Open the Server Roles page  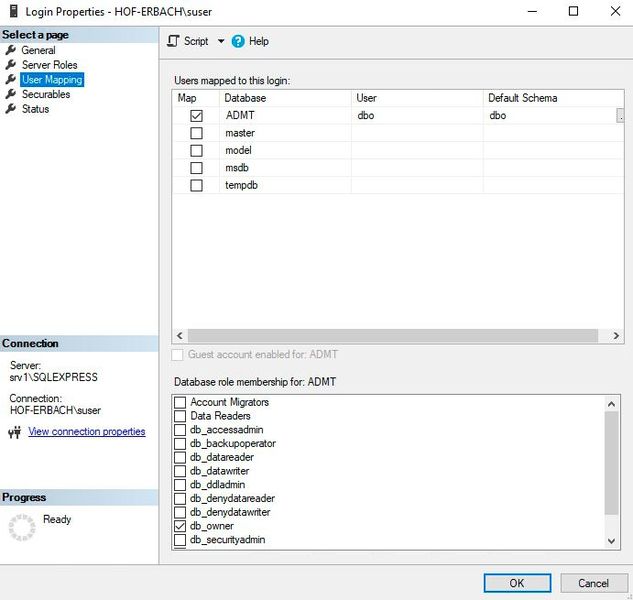(49, 65)
